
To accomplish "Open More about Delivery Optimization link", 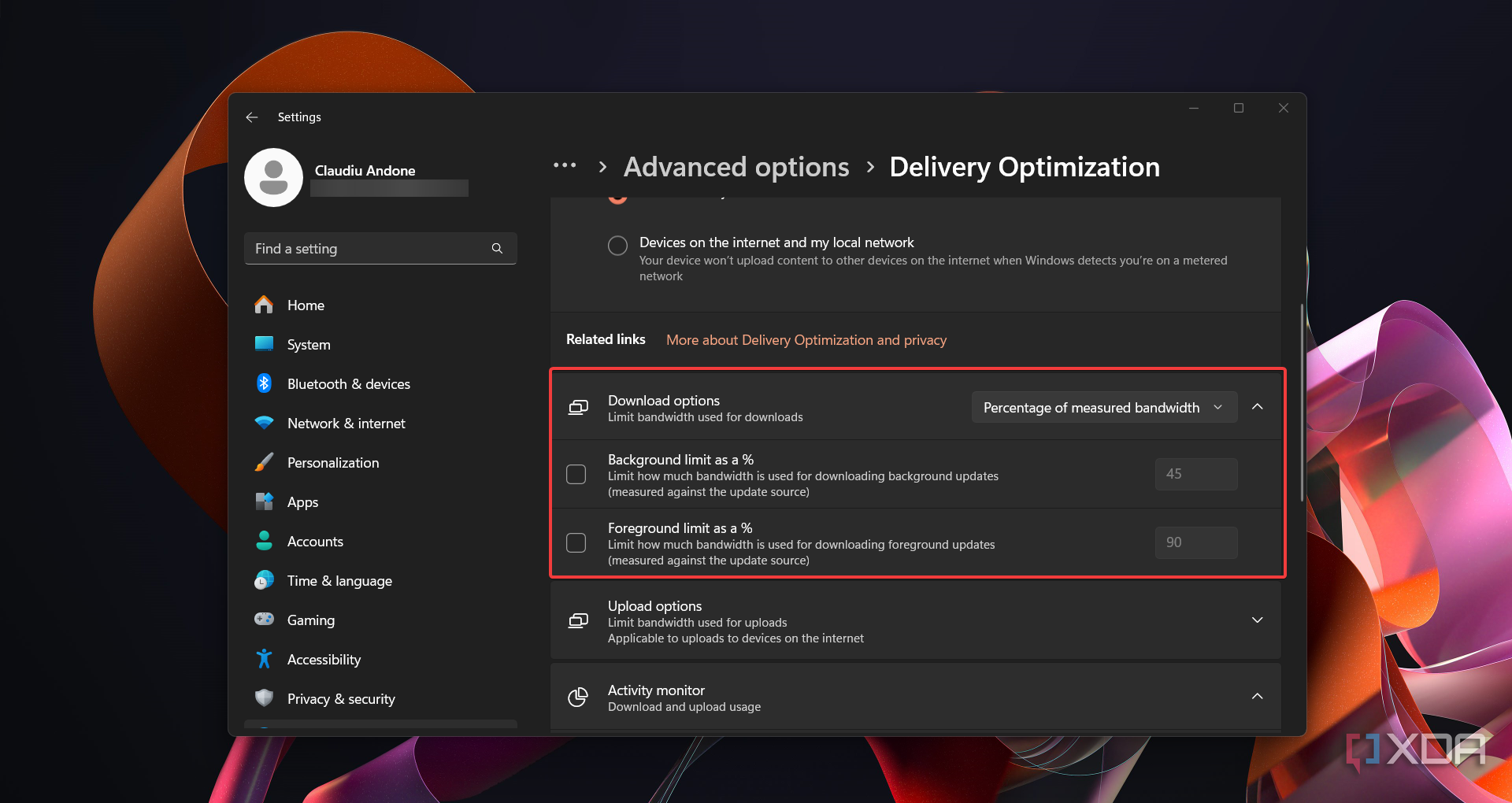I will pyautogui.click(x=806, y=340).
